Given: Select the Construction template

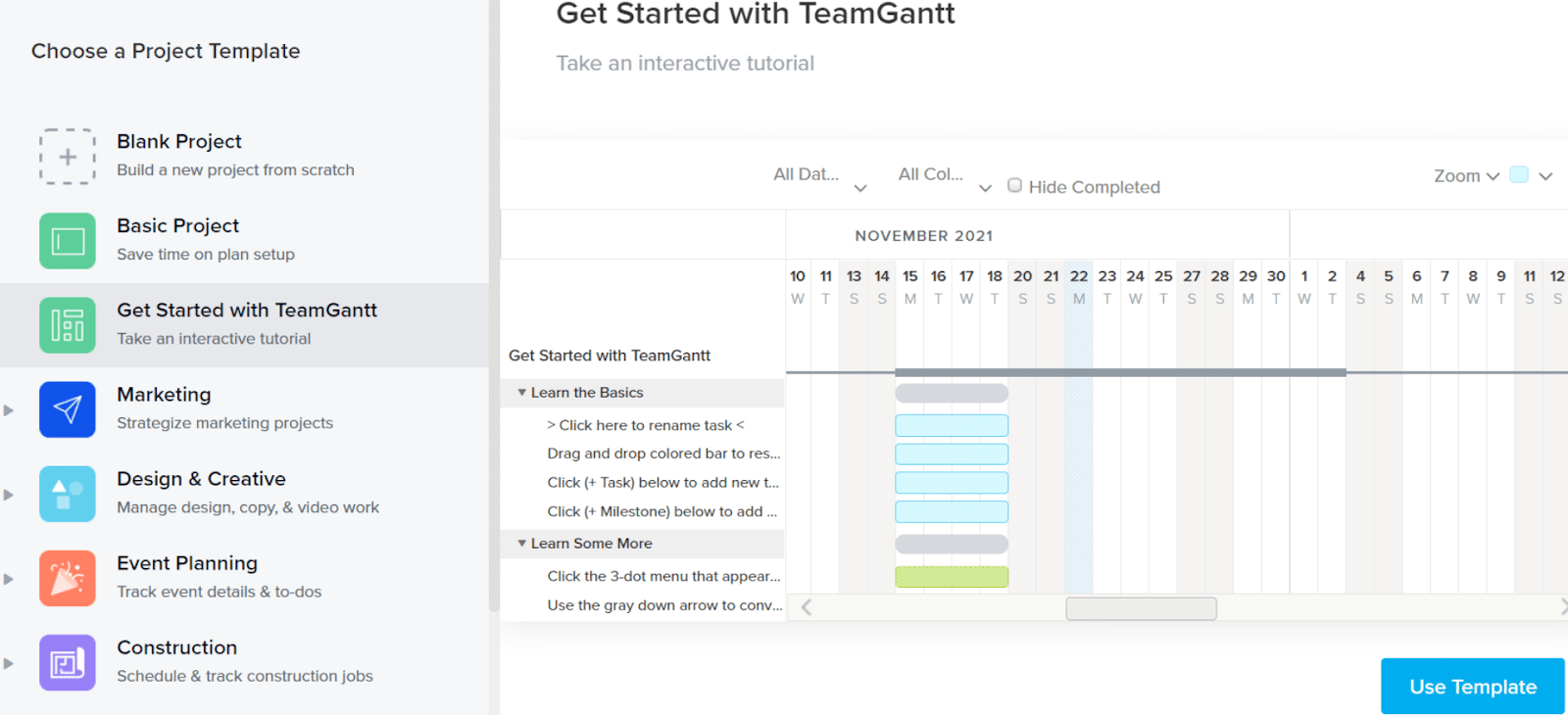Looking at the screenshot, I should [x=244, y=662].
